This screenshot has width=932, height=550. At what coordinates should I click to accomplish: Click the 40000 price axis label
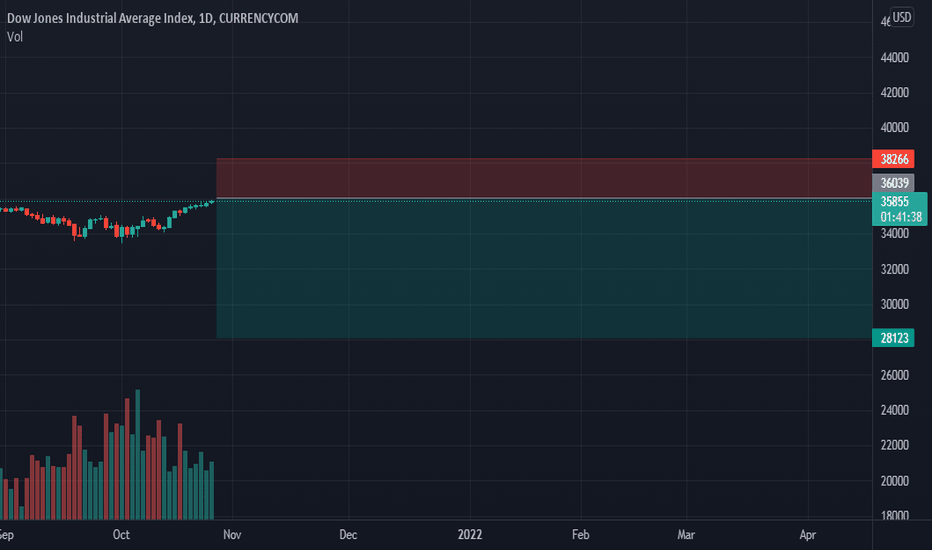(895, 127)
